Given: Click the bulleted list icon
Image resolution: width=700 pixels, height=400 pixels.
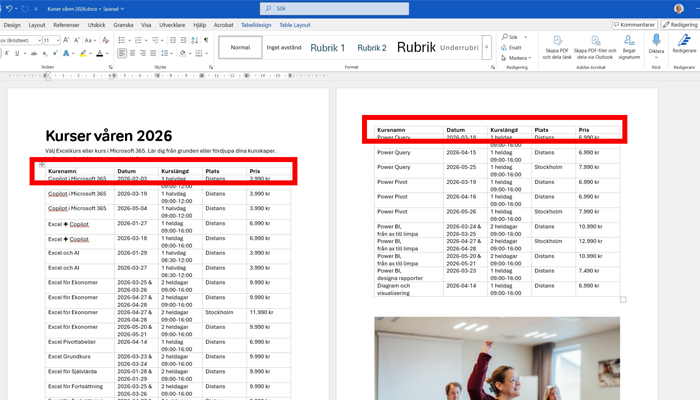Looking at the screenshot, I should [122, 41].
